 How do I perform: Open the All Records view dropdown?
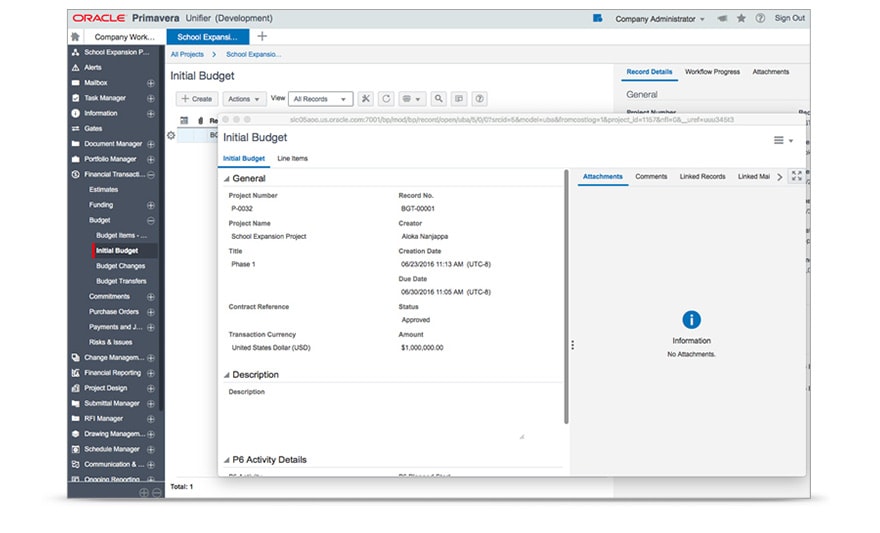point(320,99)
